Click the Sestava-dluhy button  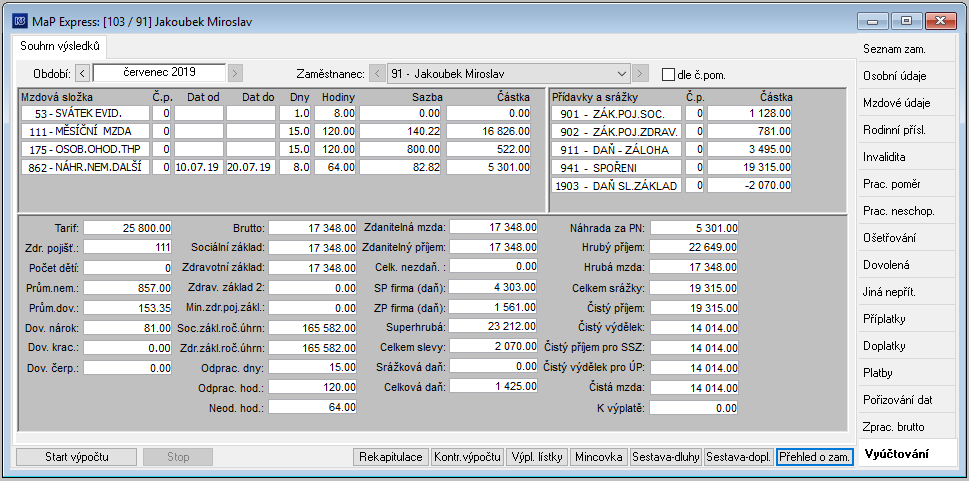666,457
